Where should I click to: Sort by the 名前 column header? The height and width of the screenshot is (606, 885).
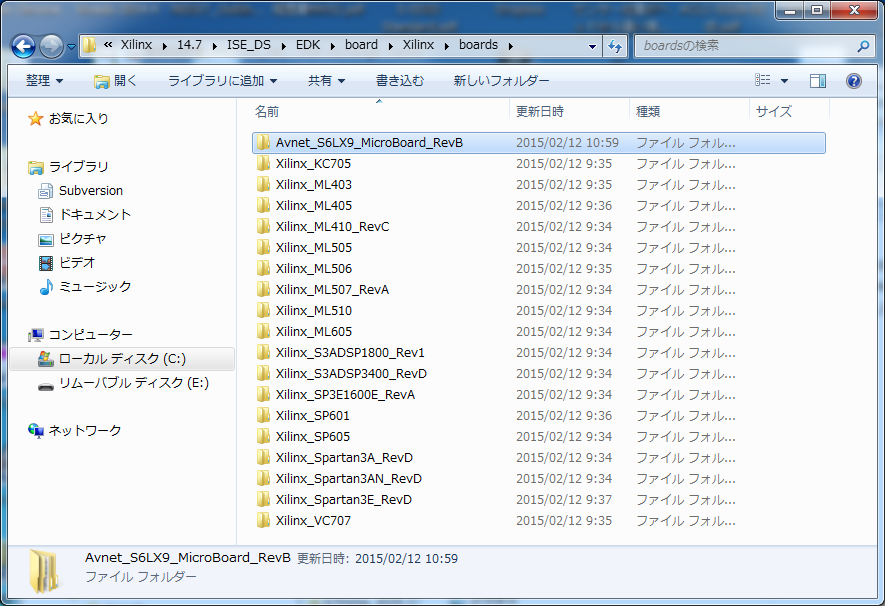[379, 112]
